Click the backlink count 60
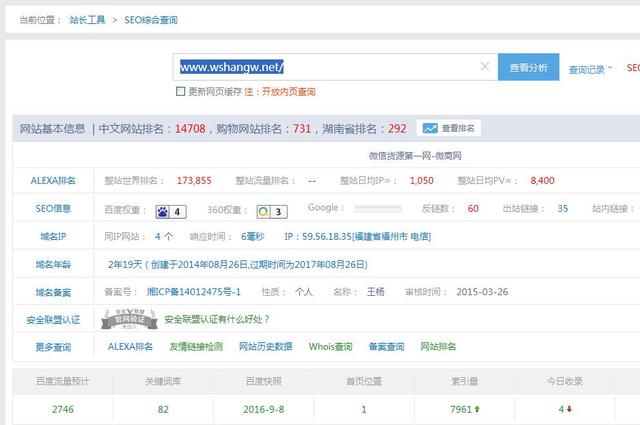The image size is (640, 425). click(473, 209)
